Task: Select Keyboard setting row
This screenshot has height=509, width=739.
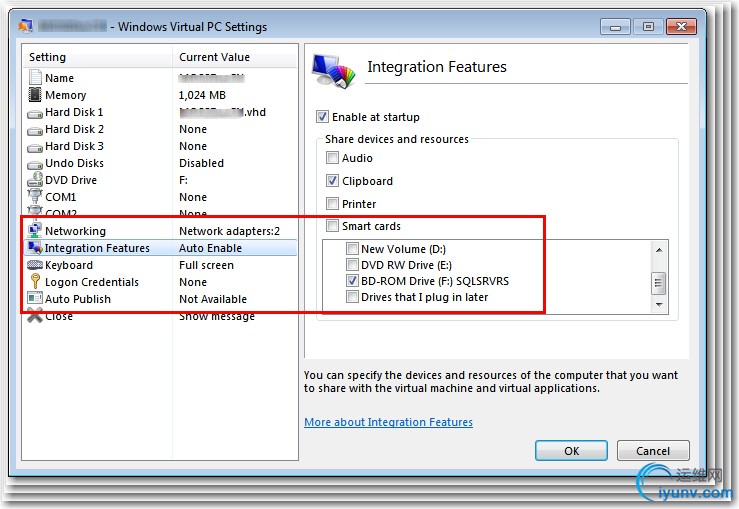Action: [160, 265]
